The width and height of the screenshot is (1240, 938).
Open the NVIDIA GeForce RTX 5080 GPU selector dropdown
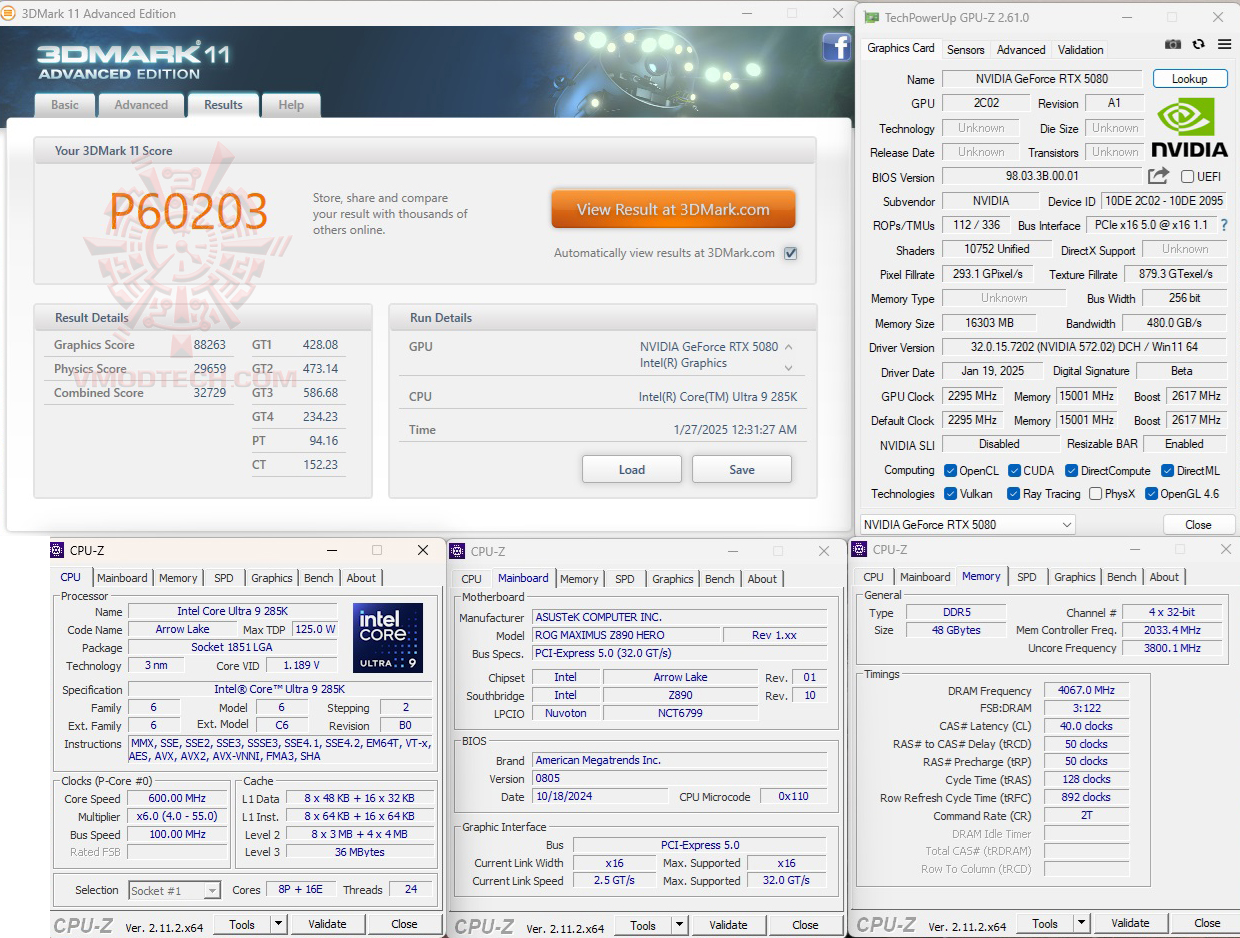(967, 524)
